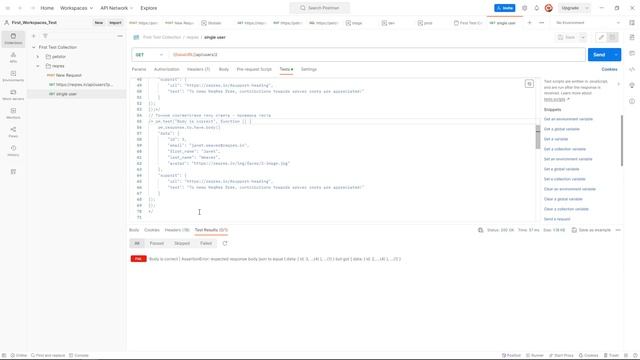Open response Body tab
The height and width of the screenshot is (360, 640).
134,230
